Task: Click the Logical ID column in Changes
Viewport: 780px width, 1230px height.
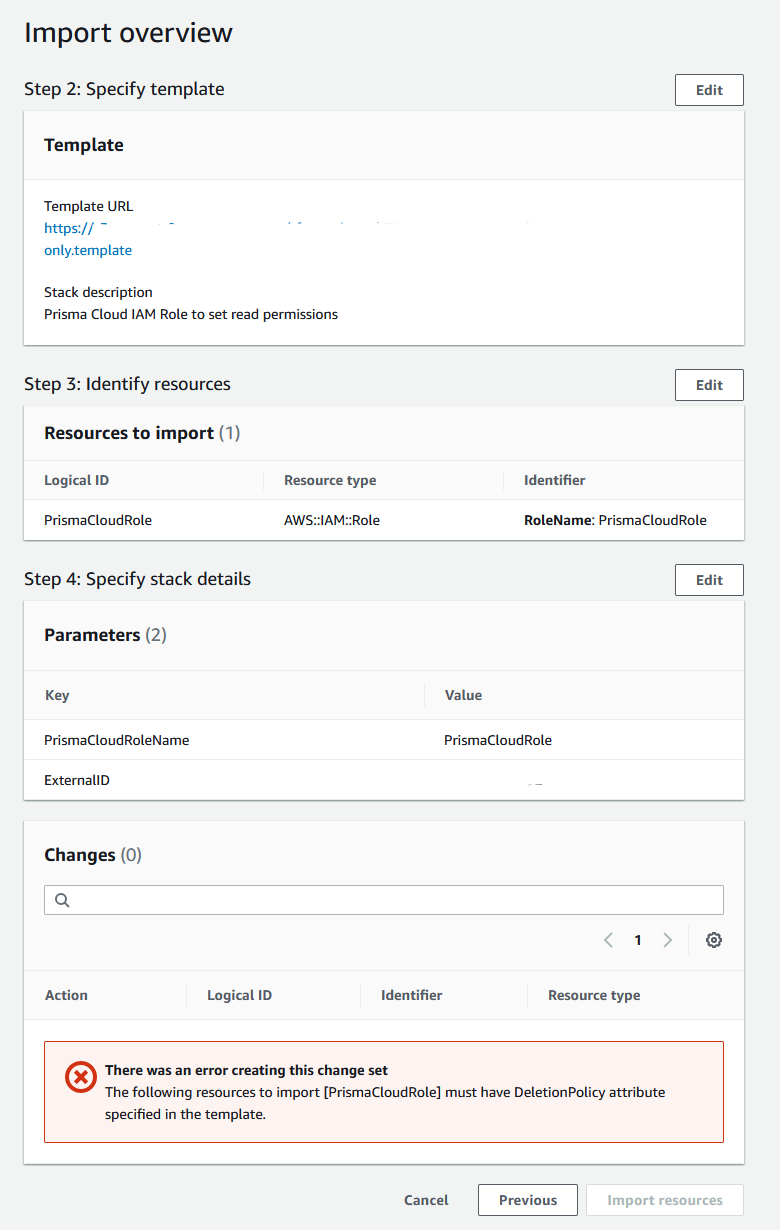Action: point(240,995)
